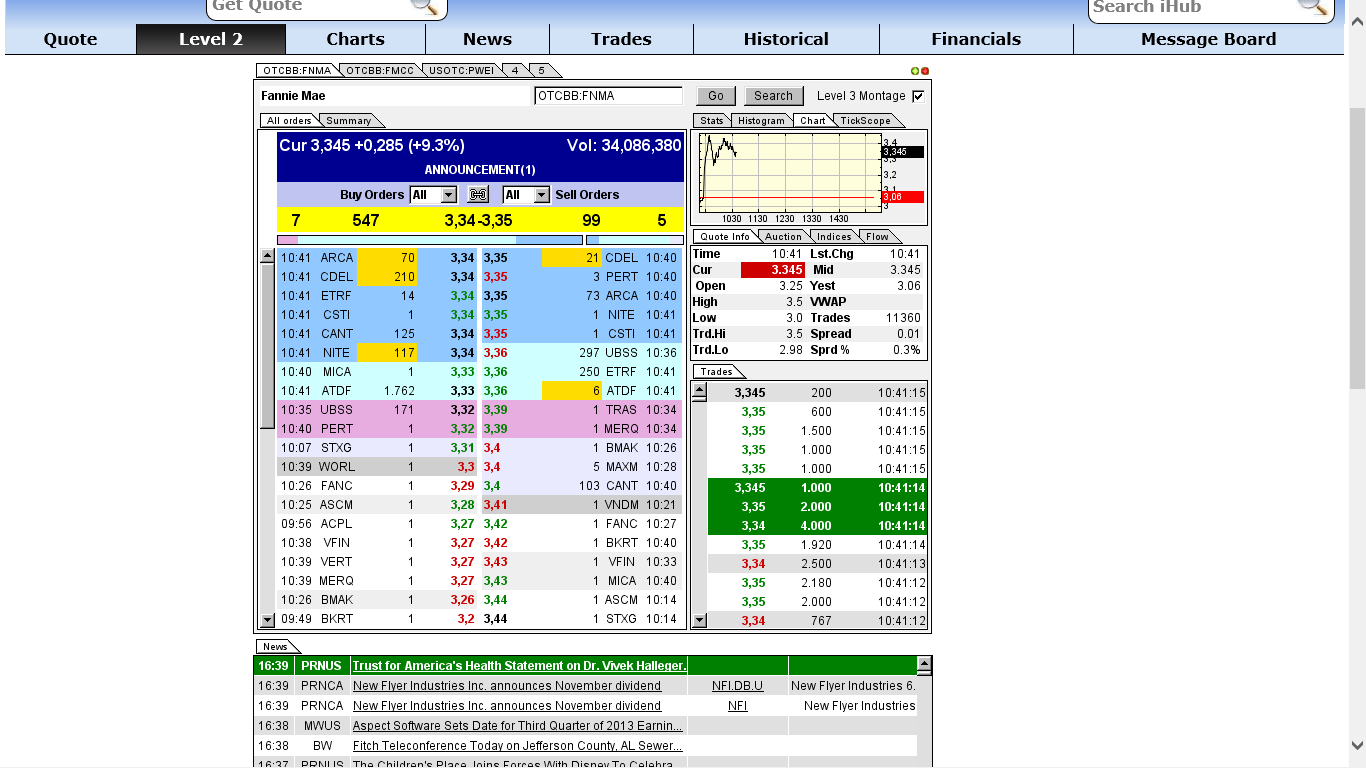Image resolution: width=1366 pixels, height=768 pixels.
Task: Switch to the USOTC:PWEI symbol tab
Action: (460, 70)
